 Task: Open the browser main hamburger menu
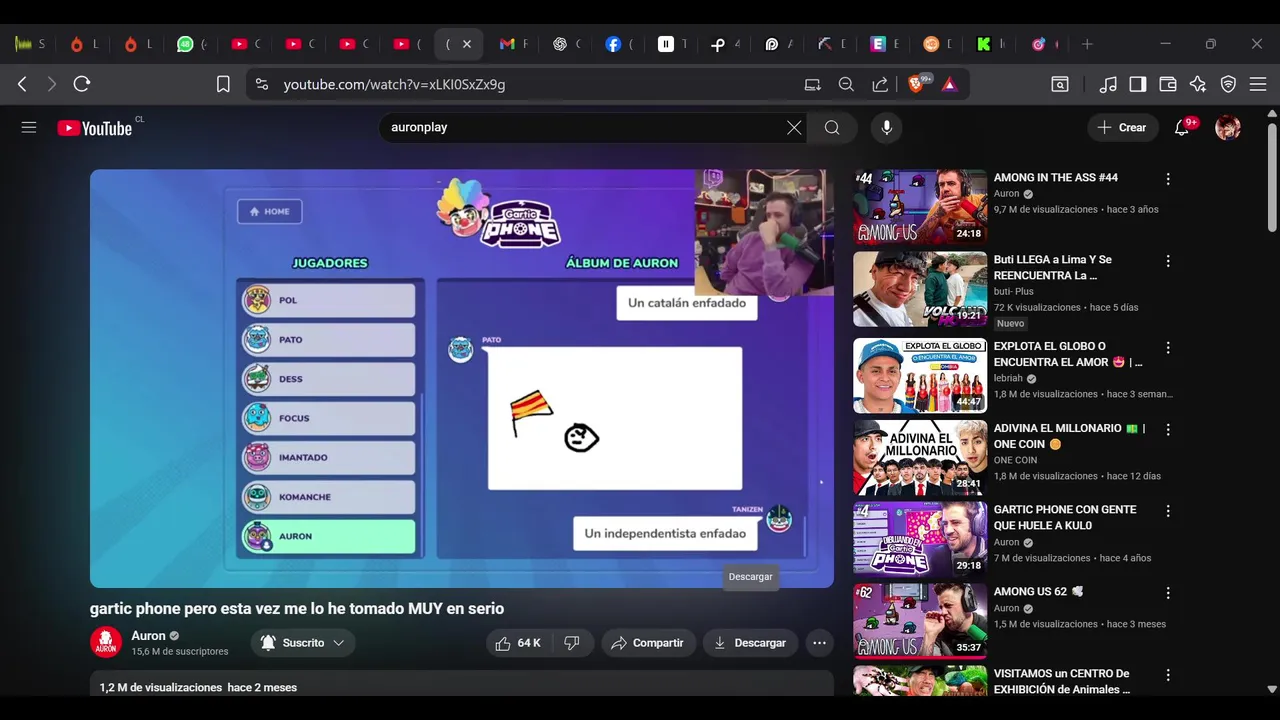coord(1258,84)
